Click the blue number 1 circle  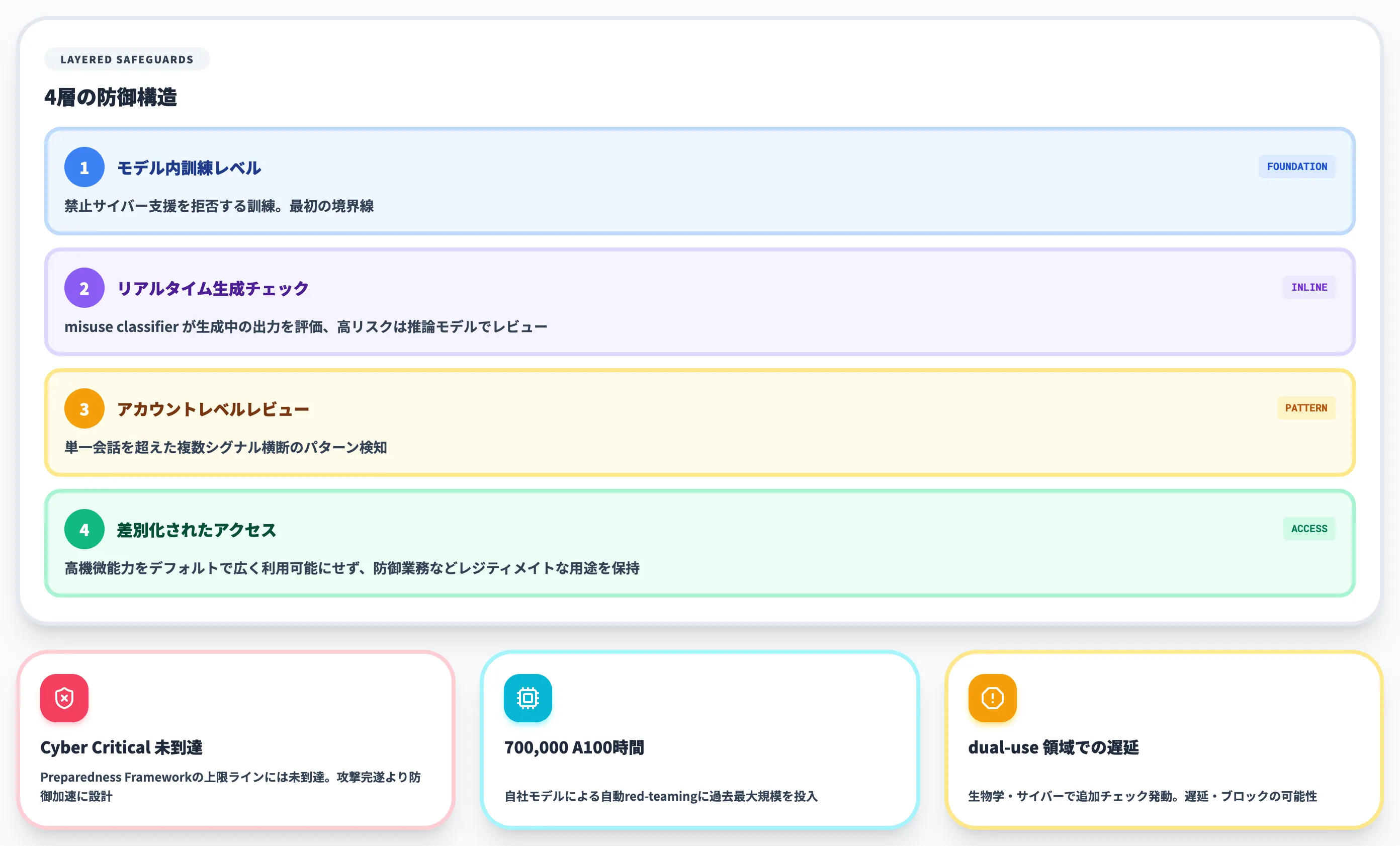84,167
